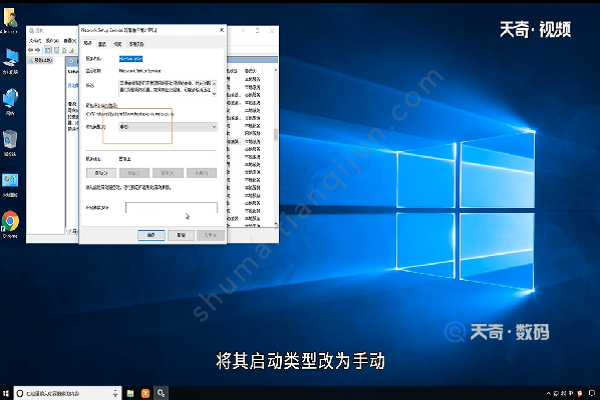Open the File menu in Services window

(35, 41)
